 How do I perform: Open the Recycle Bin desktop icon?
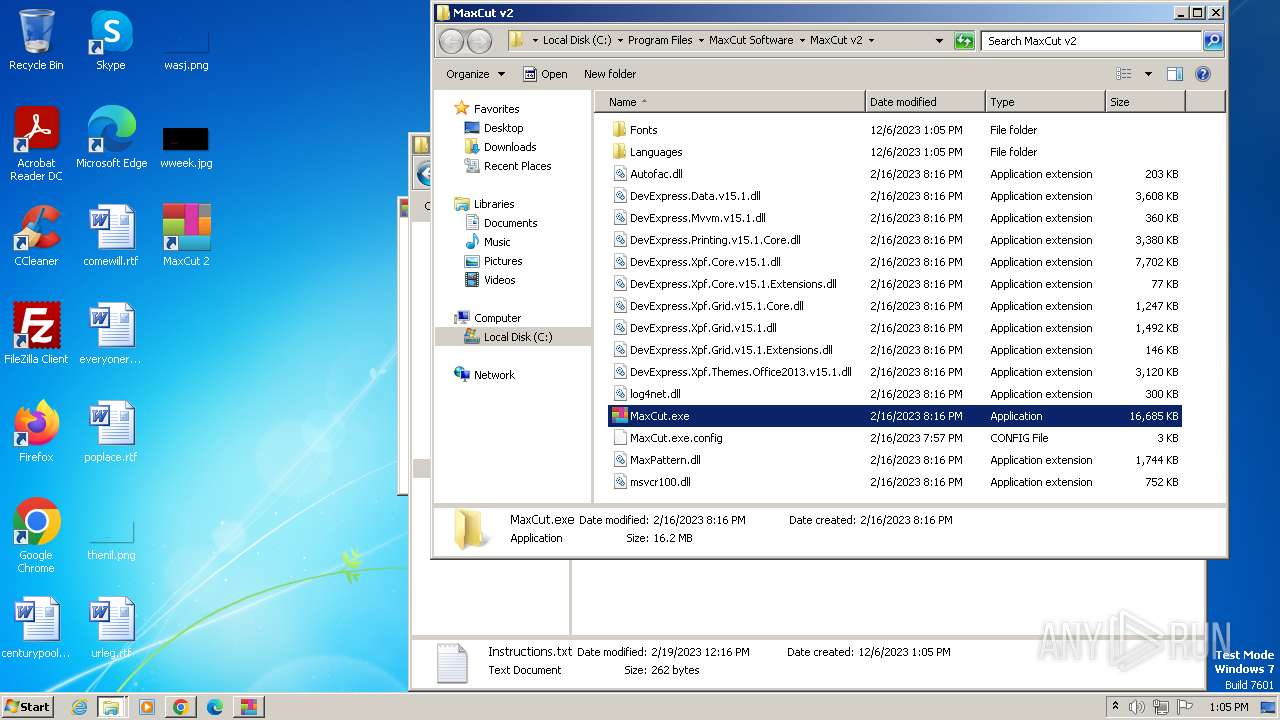click(x=36, y=40)
